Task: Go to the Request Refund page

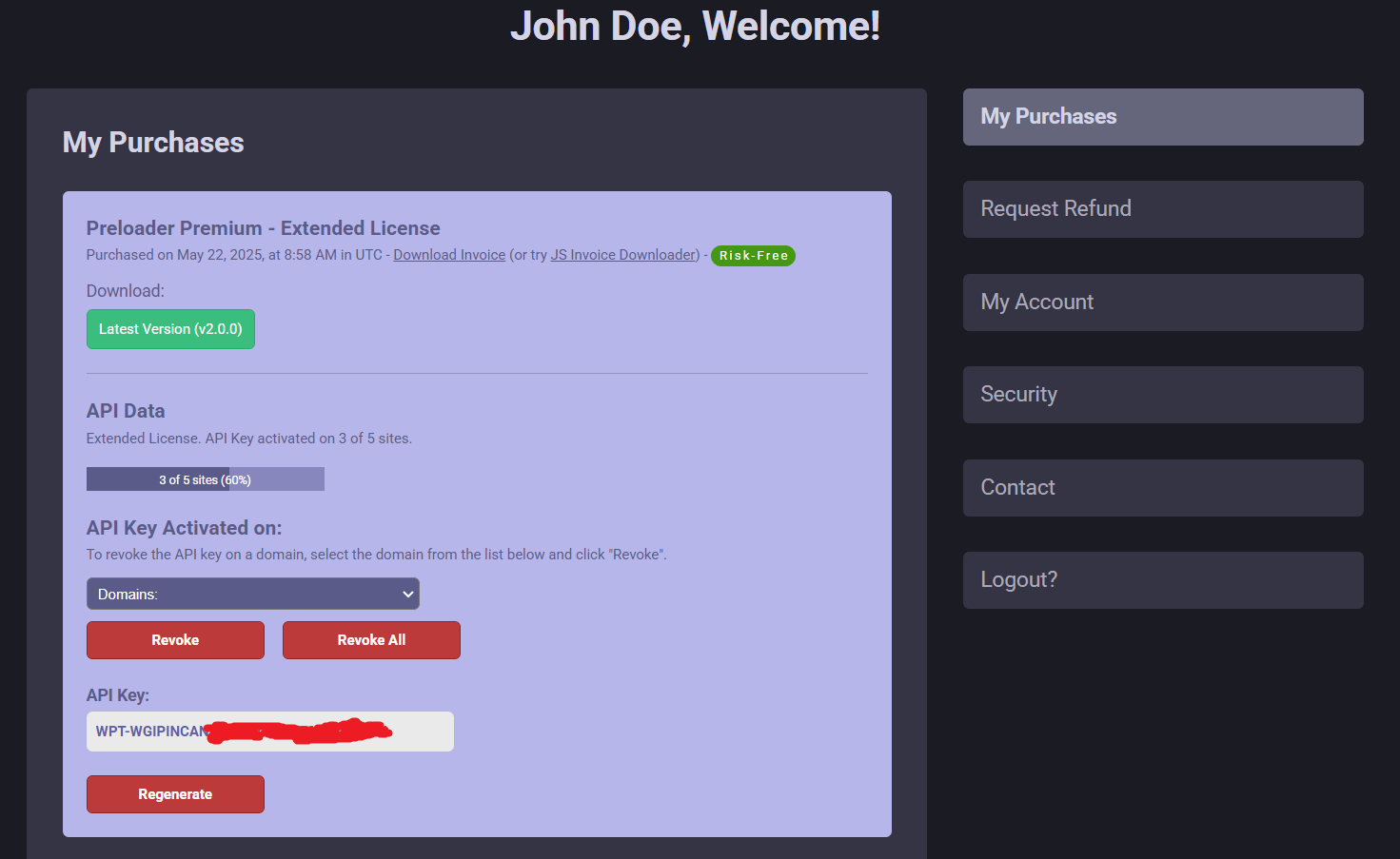Action: tap(1162, 209)
